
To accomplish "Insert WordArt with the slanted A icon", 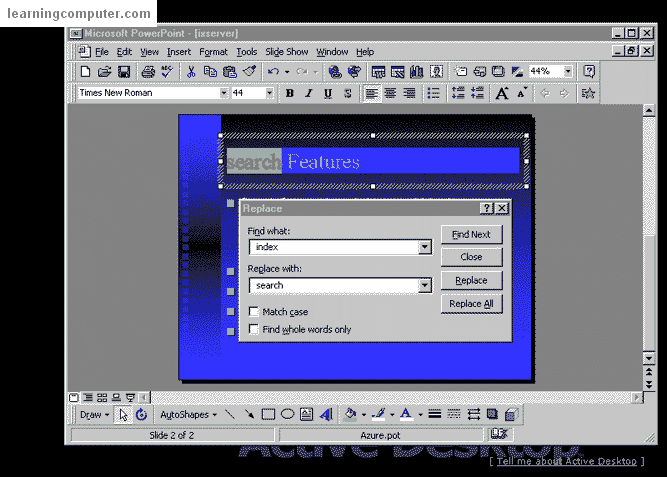I will (x=326, y=414).
